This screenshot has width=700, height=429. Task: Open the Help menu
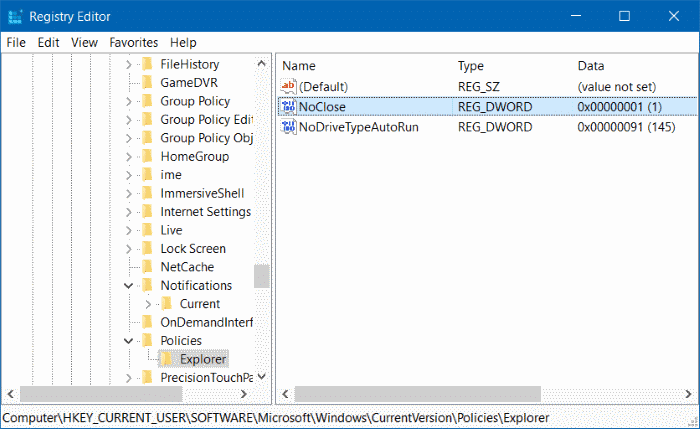[183, 42]
